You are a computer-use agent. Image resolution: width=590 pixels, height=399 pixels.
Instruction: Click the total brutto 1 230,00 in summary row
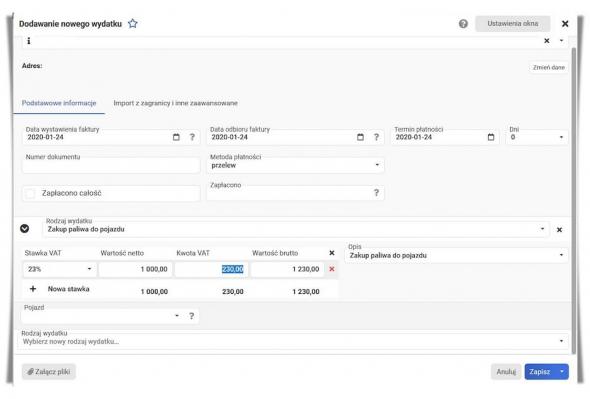tap(306, 291)
